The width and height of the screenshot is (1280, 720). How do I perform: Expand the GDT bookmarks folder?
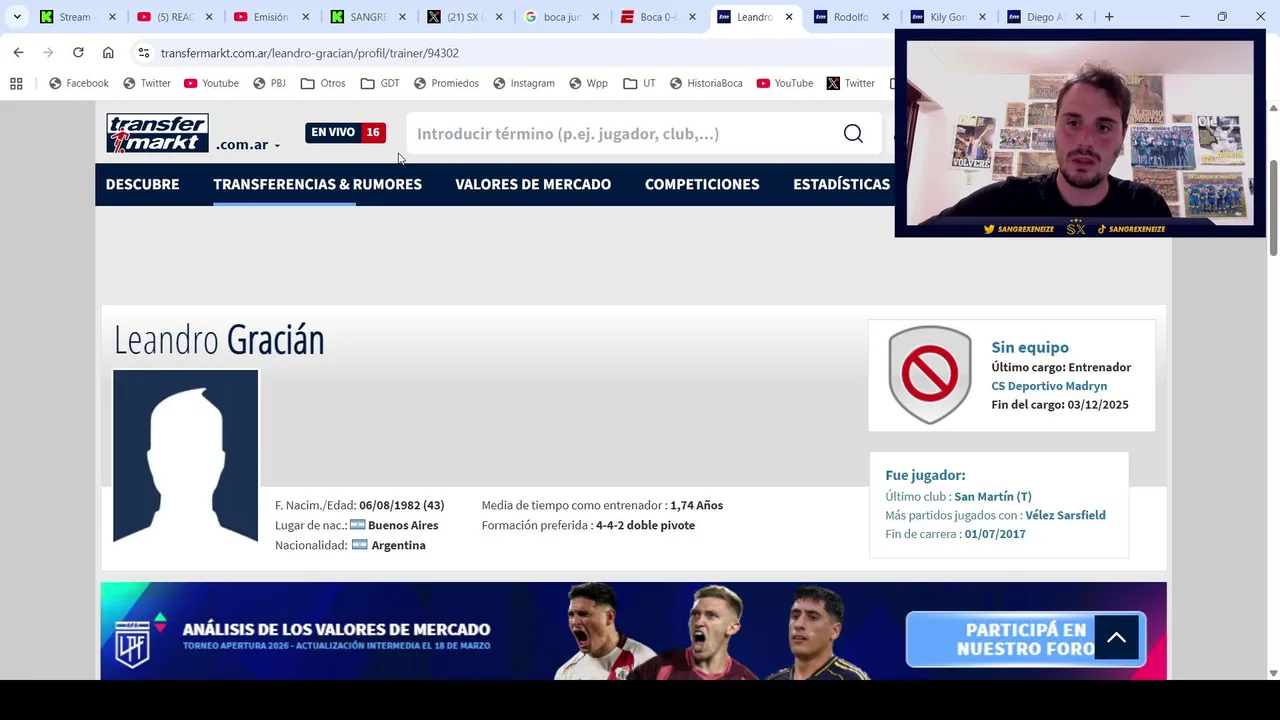(x=380, y=83)
